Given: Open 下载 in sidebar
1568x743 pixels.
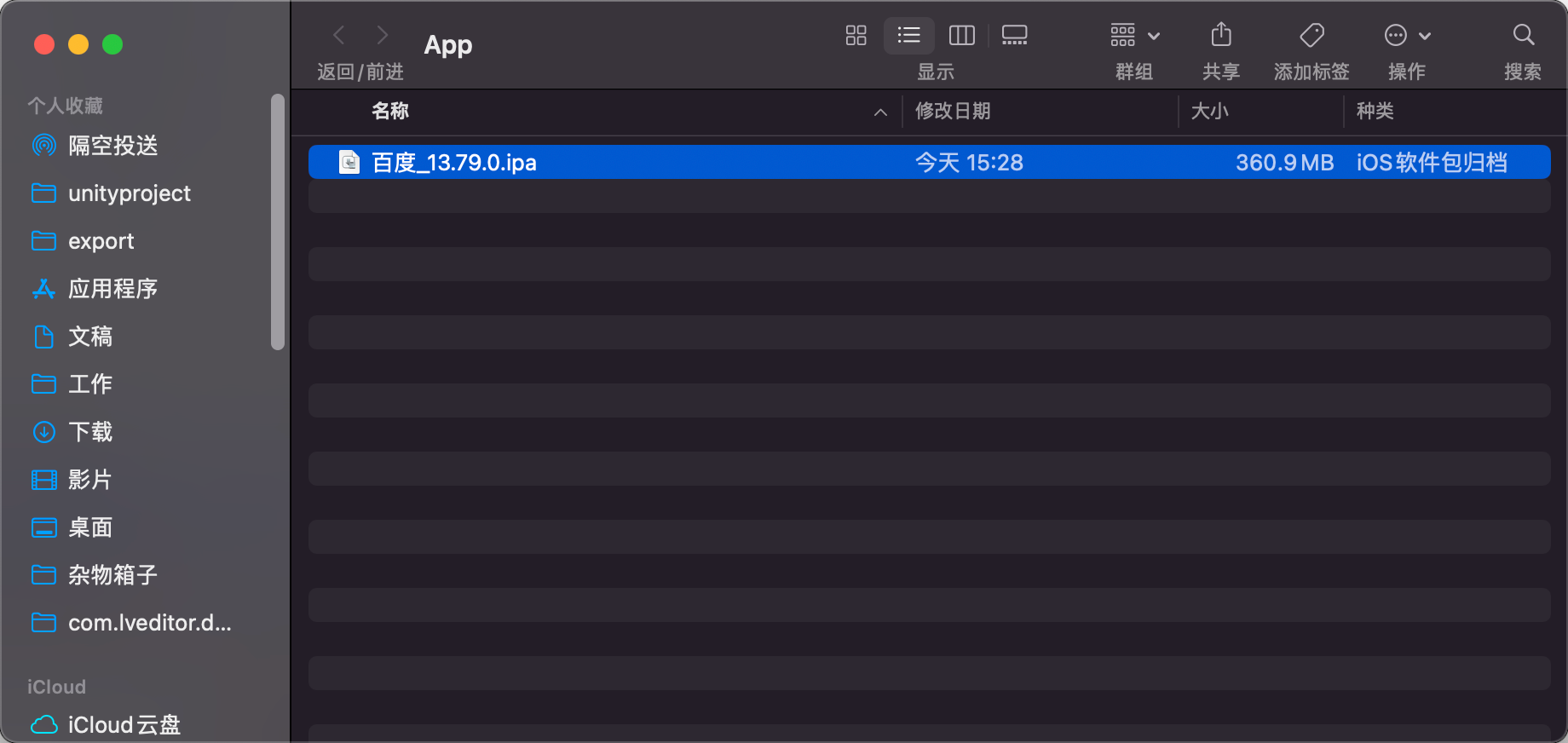Looking at the screenshot, I should click(90, 432).
